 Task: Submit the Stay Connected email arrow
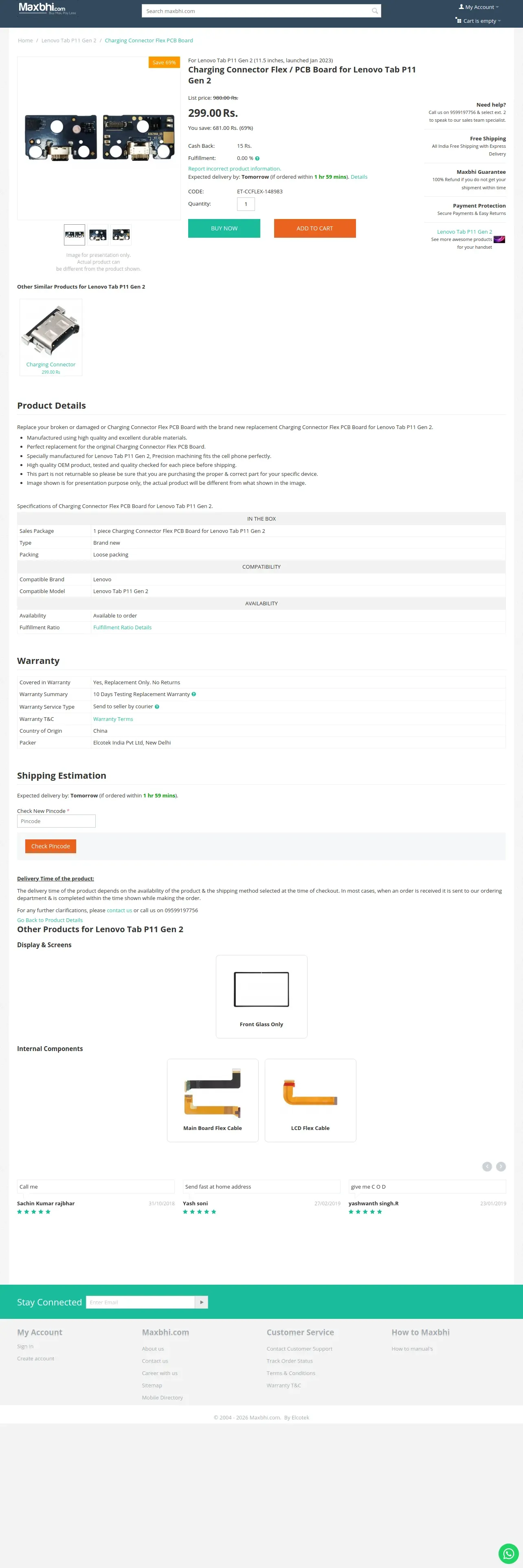[x=202, y=1302]
